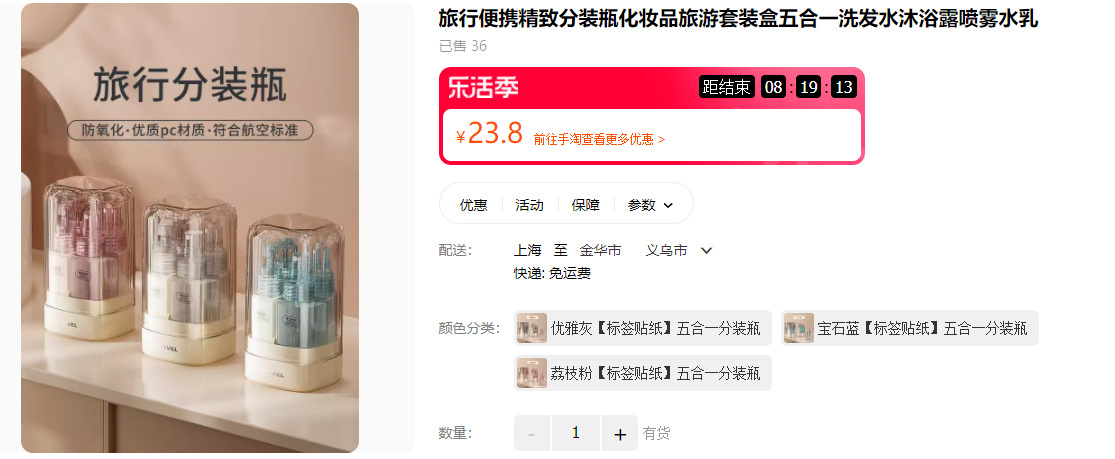
Task: Select the 优雅灰 color option thumbnail
Action: 531,328
